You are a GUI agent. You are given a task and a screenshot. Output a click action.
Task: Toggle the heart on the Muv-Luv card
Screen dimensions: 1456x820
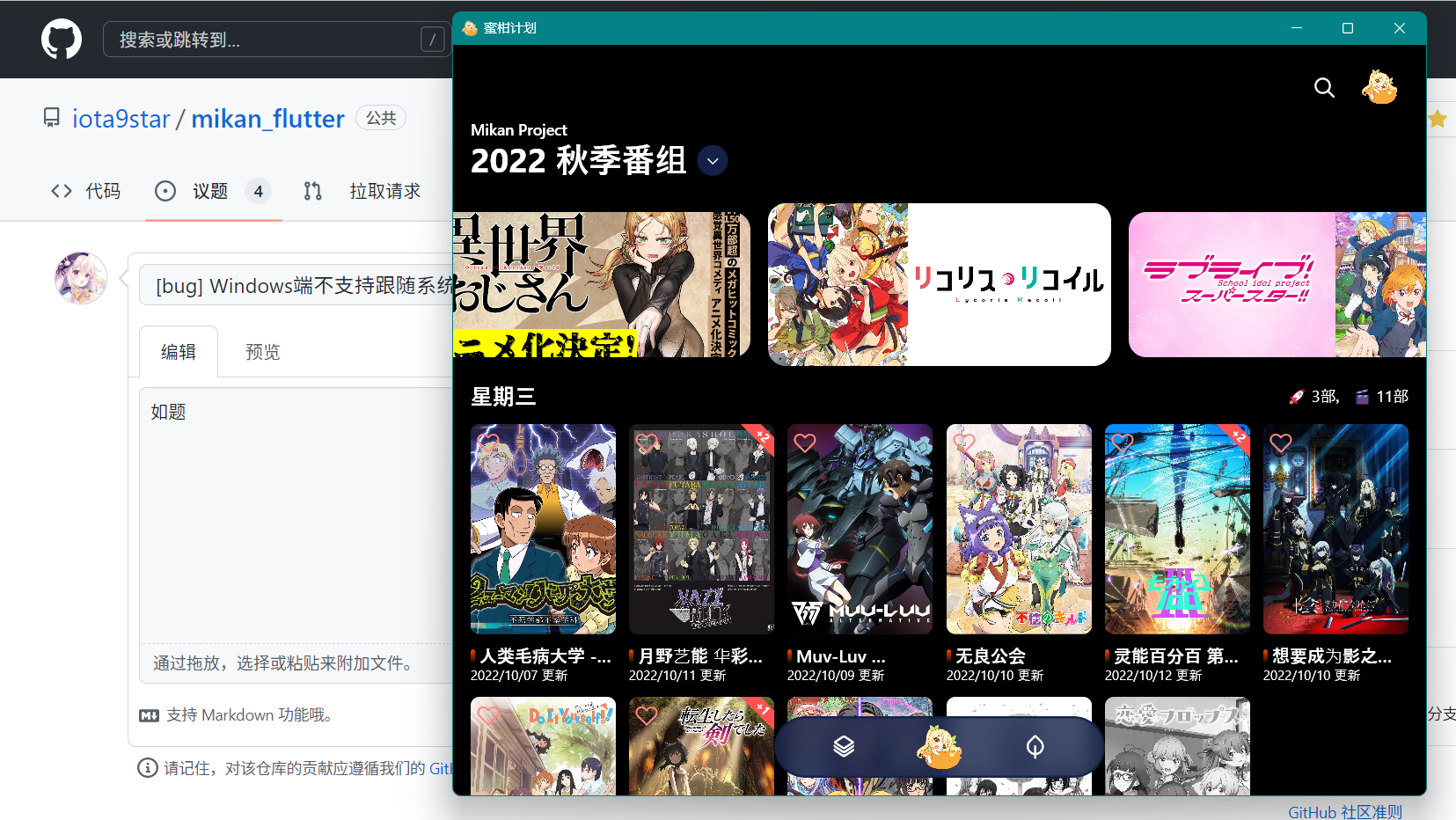pos(805,443)
